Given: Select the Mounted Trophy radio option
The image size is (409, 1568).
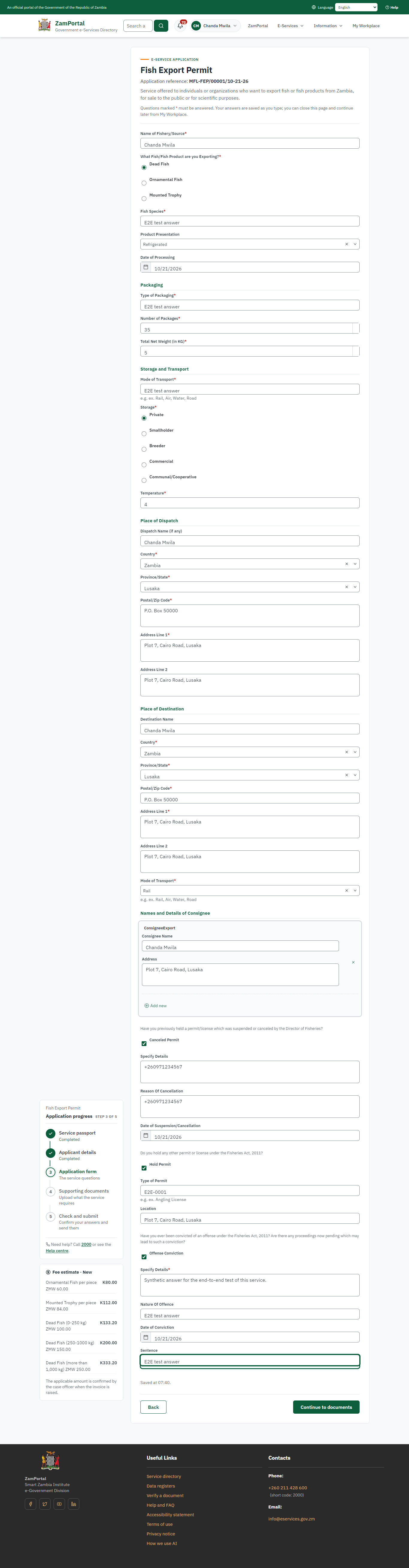Looking at the screenshot, I should tap(144, 198).
